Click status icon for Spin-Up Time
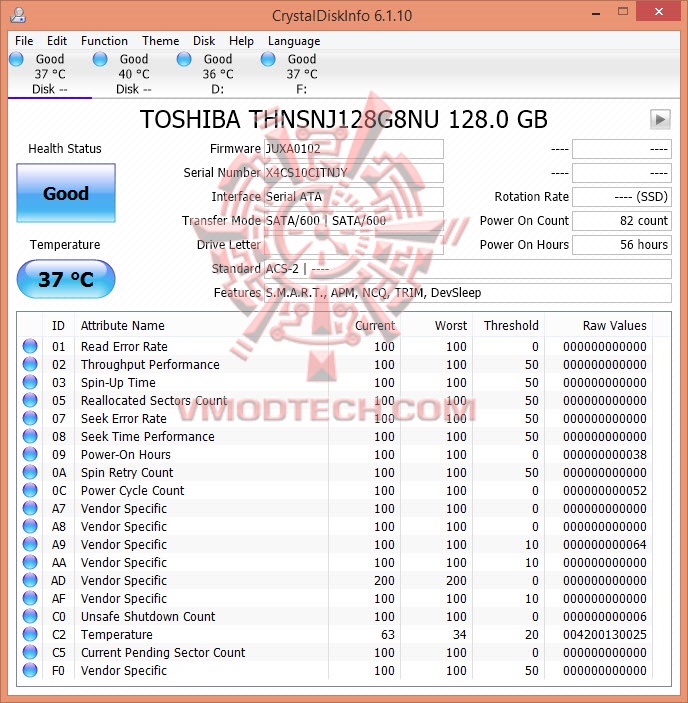The height and width of the screenshot is (703, 688). (x=30, y=382)
